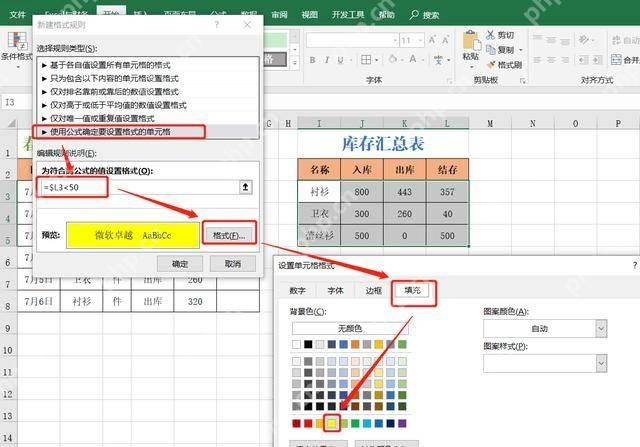Select the row 10 header

[x=8, y=350]
